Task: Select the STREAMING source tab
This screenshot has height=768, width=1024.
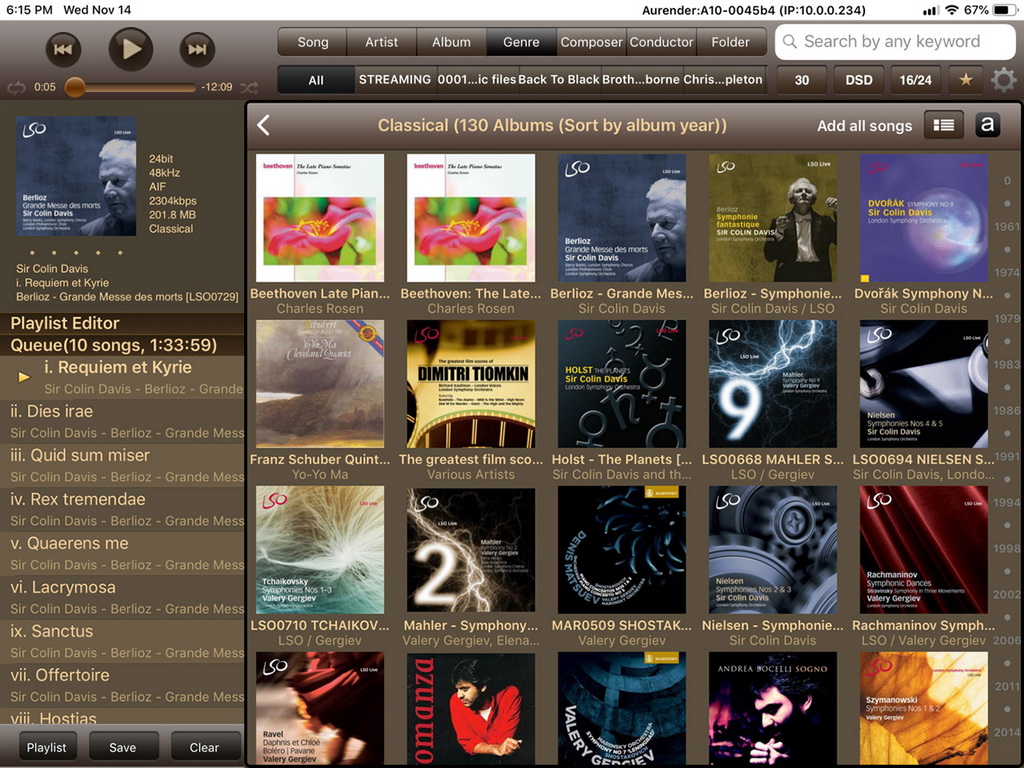Action: coord(395,80)
